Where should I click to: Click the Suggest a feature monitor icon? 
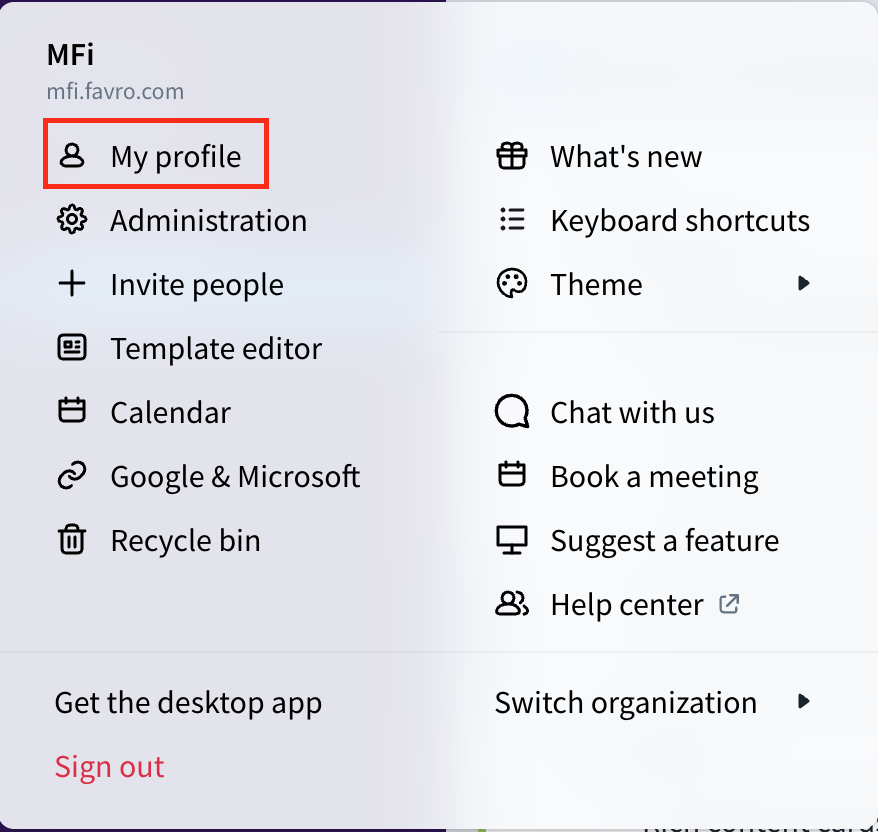(512, 540)
